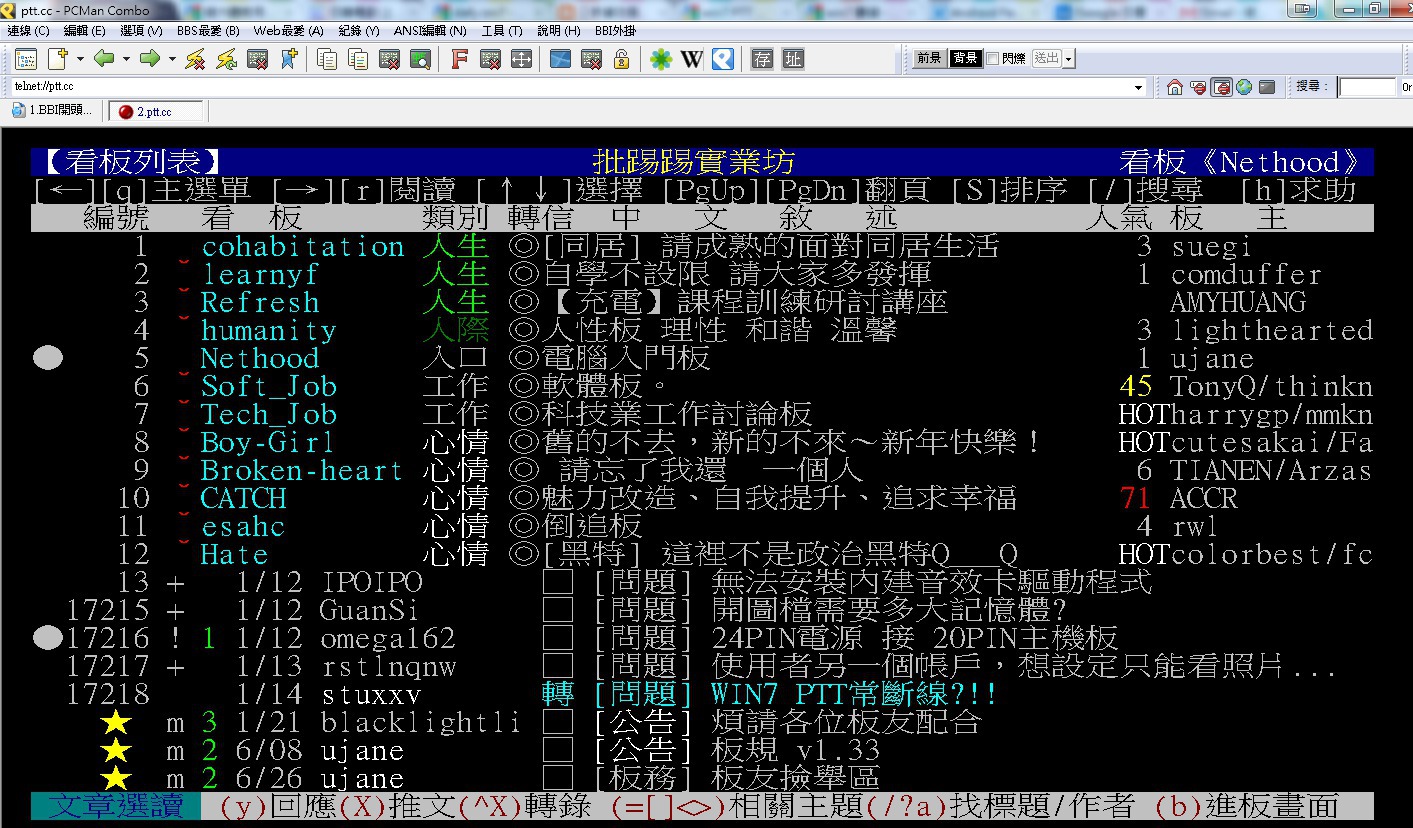Click the new tab page icon
Image resolution: width=1413 pixels, height=828 pixels.
pos(58,59)
